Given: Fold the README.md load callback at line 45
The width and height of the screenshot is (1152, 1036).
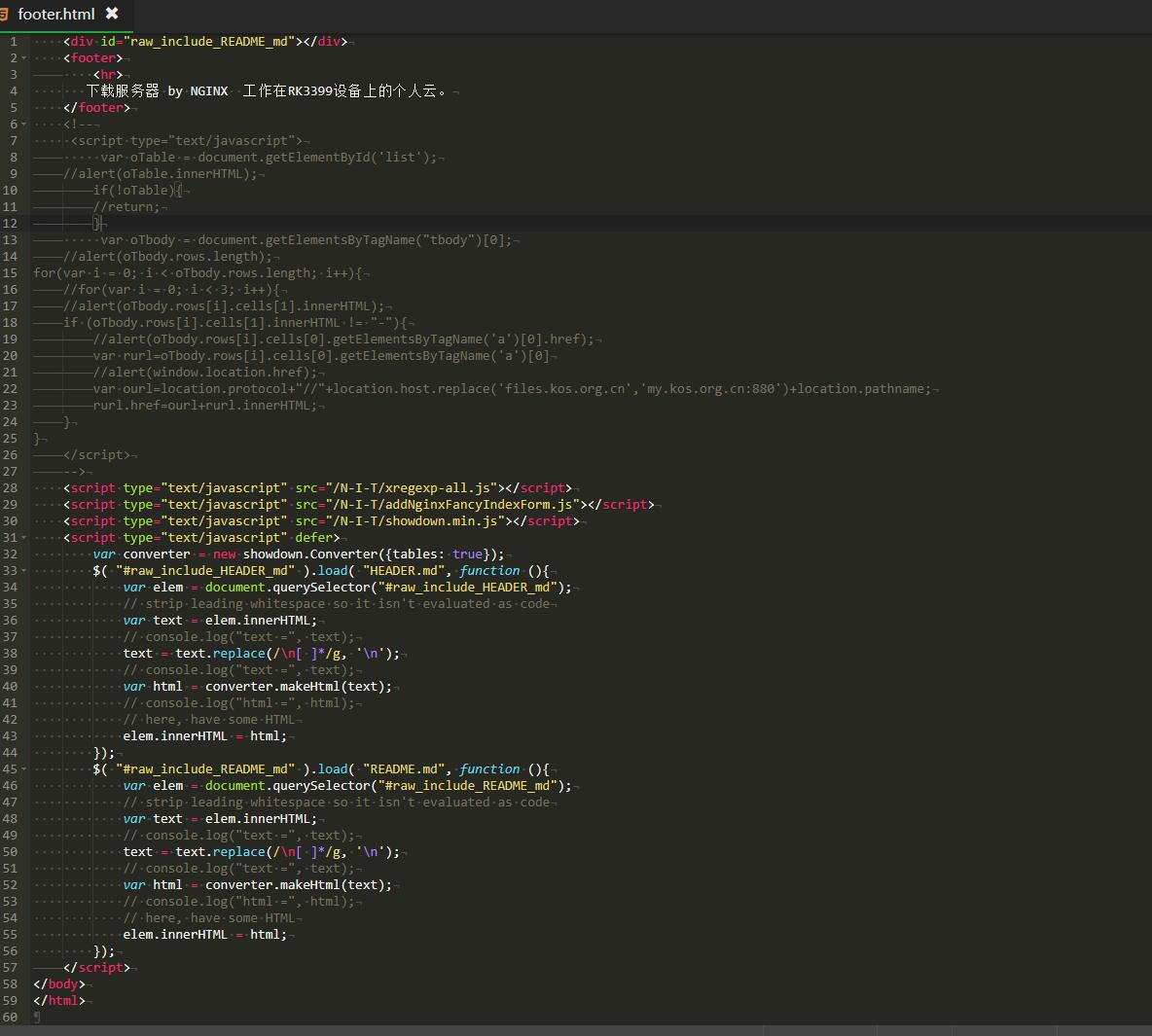Looking at the screenshot, I should (x=23, y=769).
